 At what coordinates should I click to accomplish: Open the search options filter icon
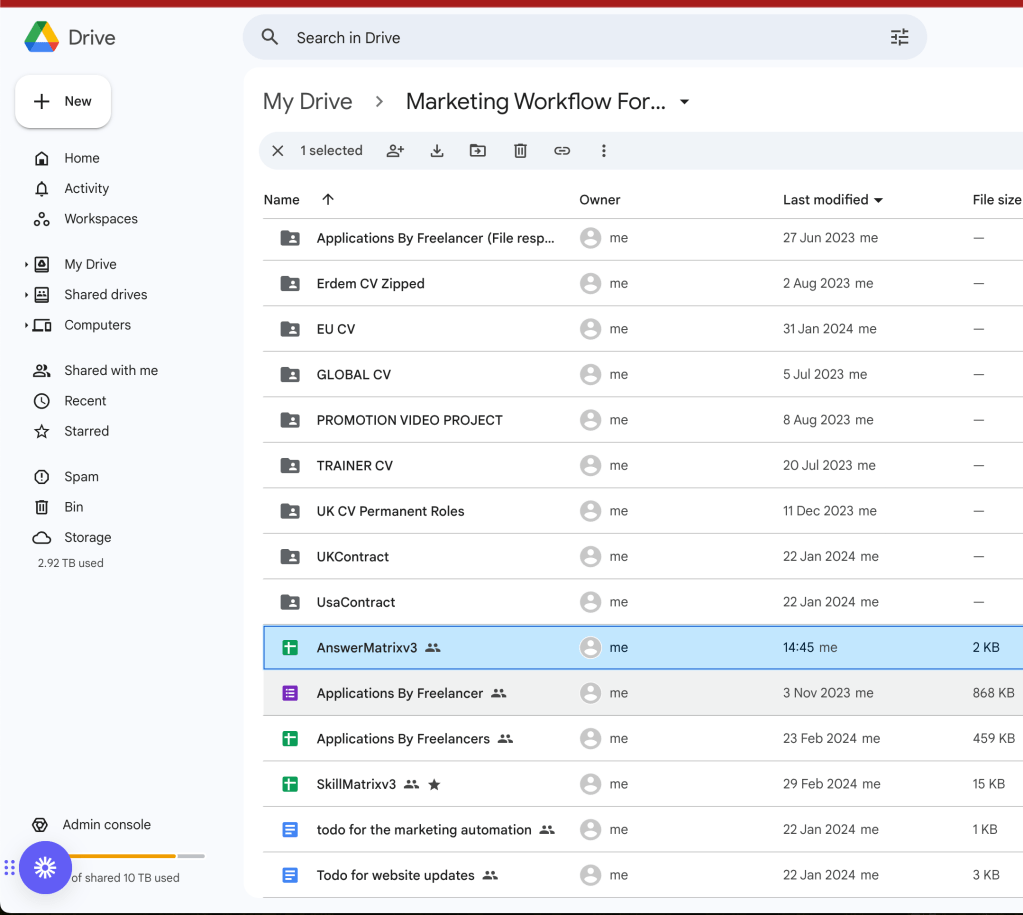[899, 37]
